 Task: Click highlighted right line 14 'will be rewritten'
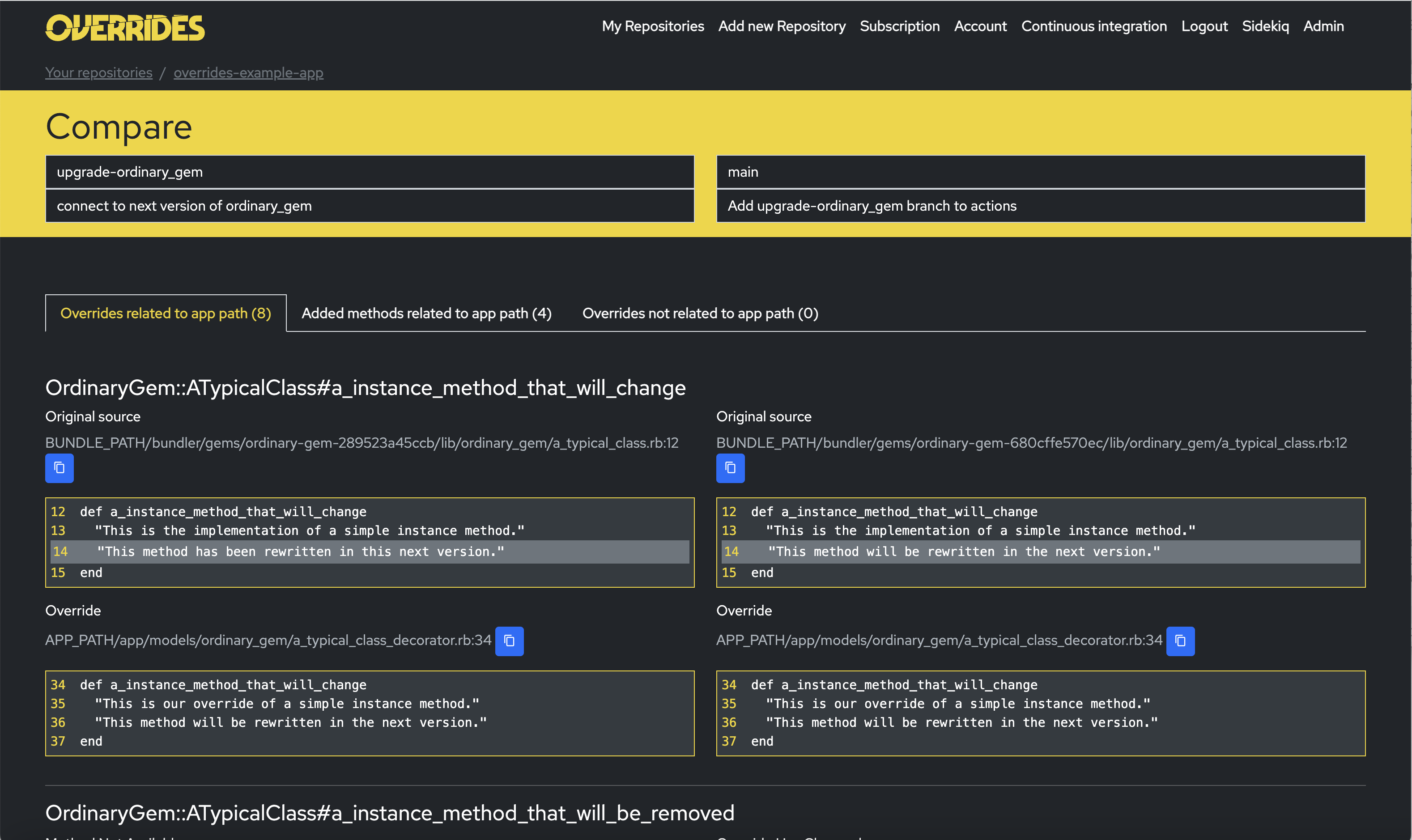[x=1041, y=552]
